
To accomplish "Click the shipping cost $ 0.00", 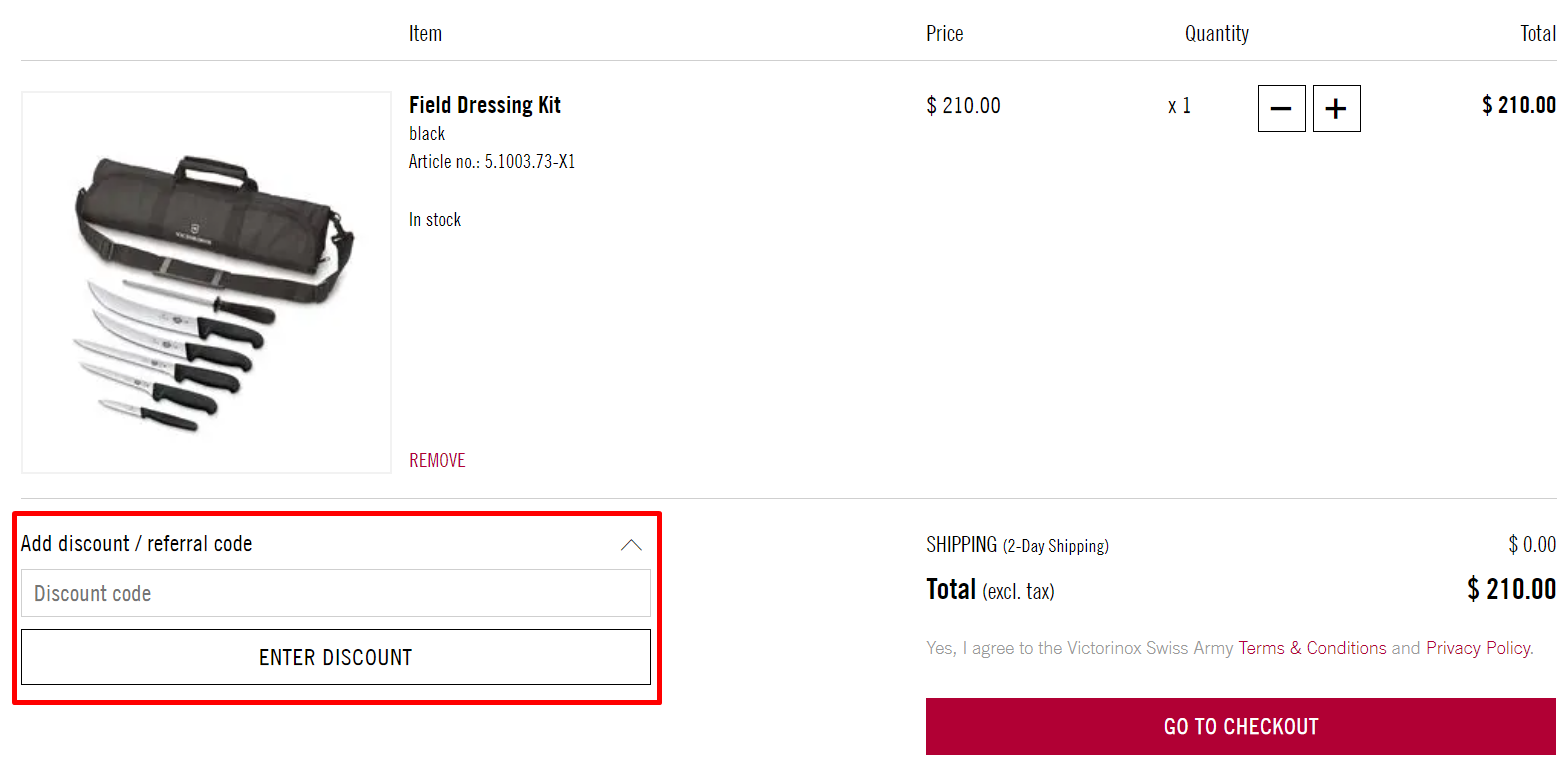I will pos(1532,545).
